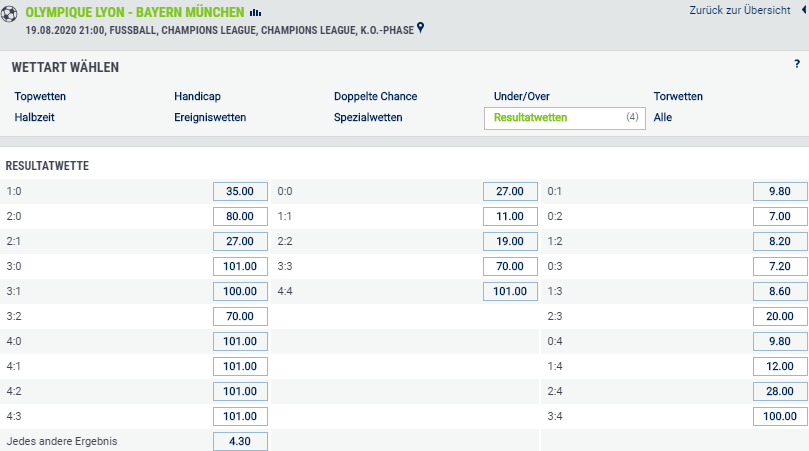
Task: Pick result 2:1 odds 27.00
Action: point(240,241)
